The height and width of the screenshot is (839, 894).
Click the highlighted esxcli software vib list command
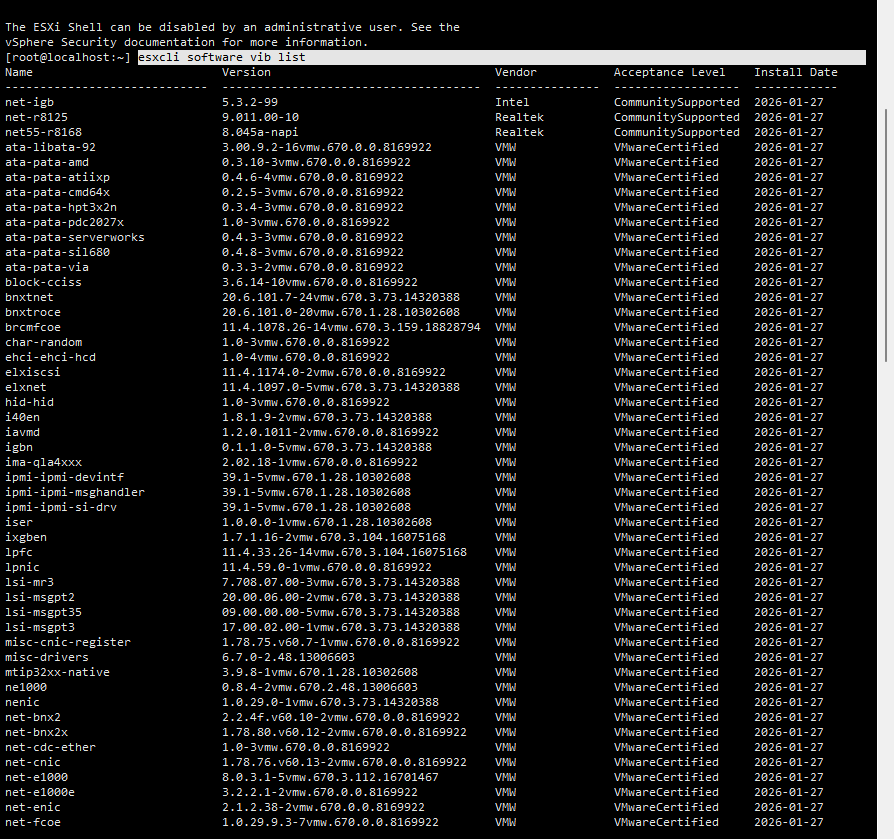[x=222, y=57]
